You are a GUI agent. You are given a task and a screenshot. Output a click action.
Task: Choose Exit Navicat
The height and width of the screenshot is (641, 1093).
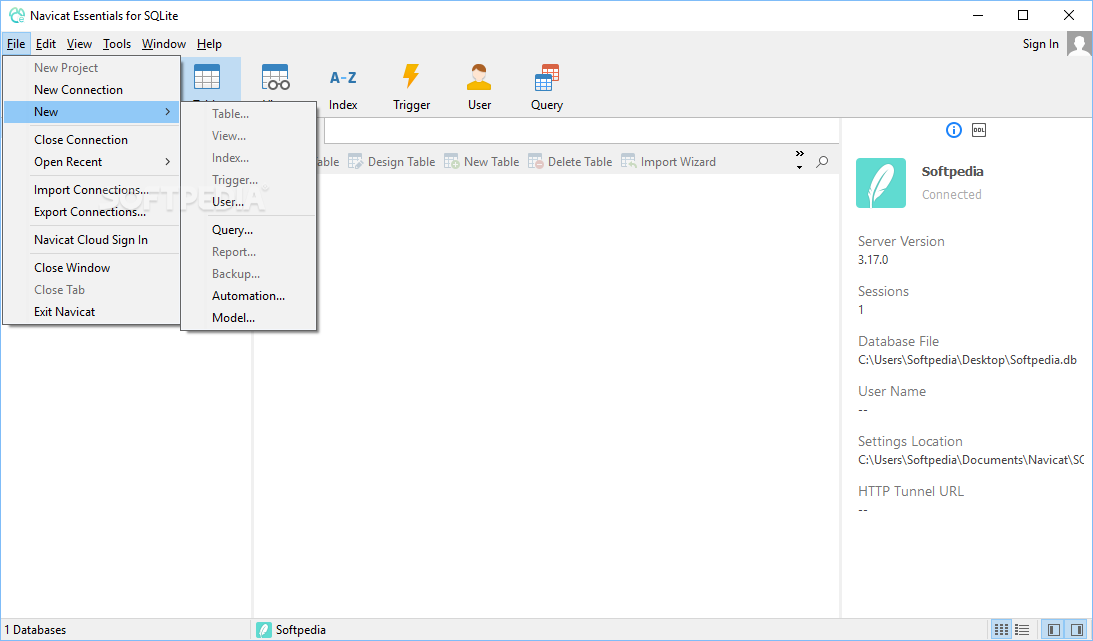click(x=91, y=311)
